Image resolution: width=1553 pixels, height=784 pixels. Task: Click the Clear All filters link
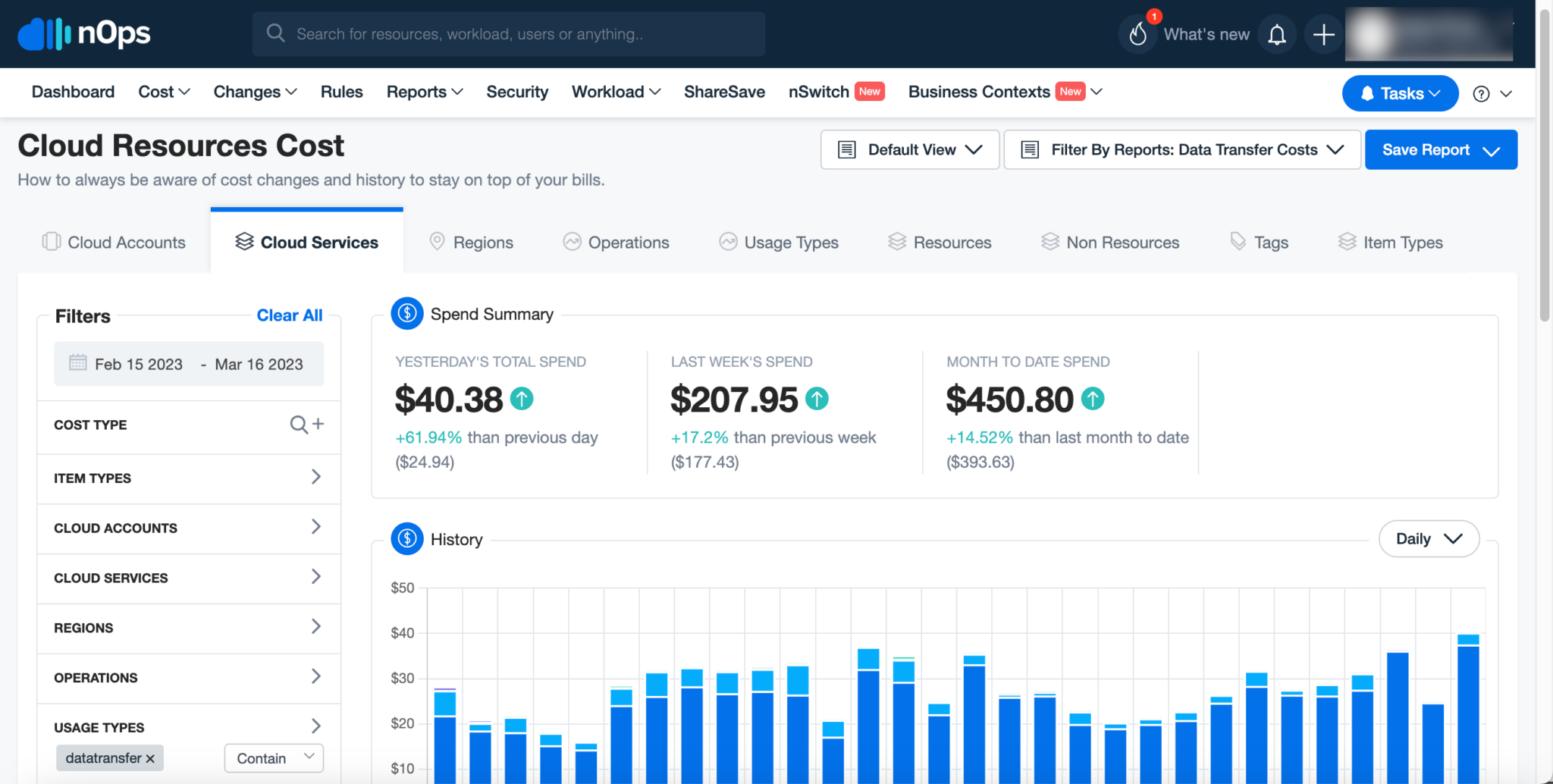tap(289, 315)
